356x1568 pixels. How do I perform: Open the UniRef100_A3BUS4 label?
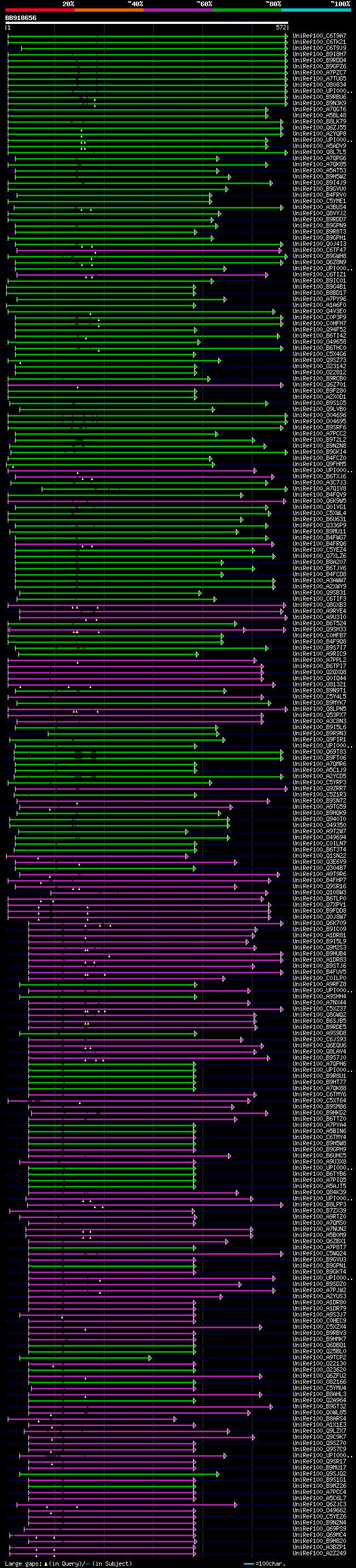coord(319,207)
